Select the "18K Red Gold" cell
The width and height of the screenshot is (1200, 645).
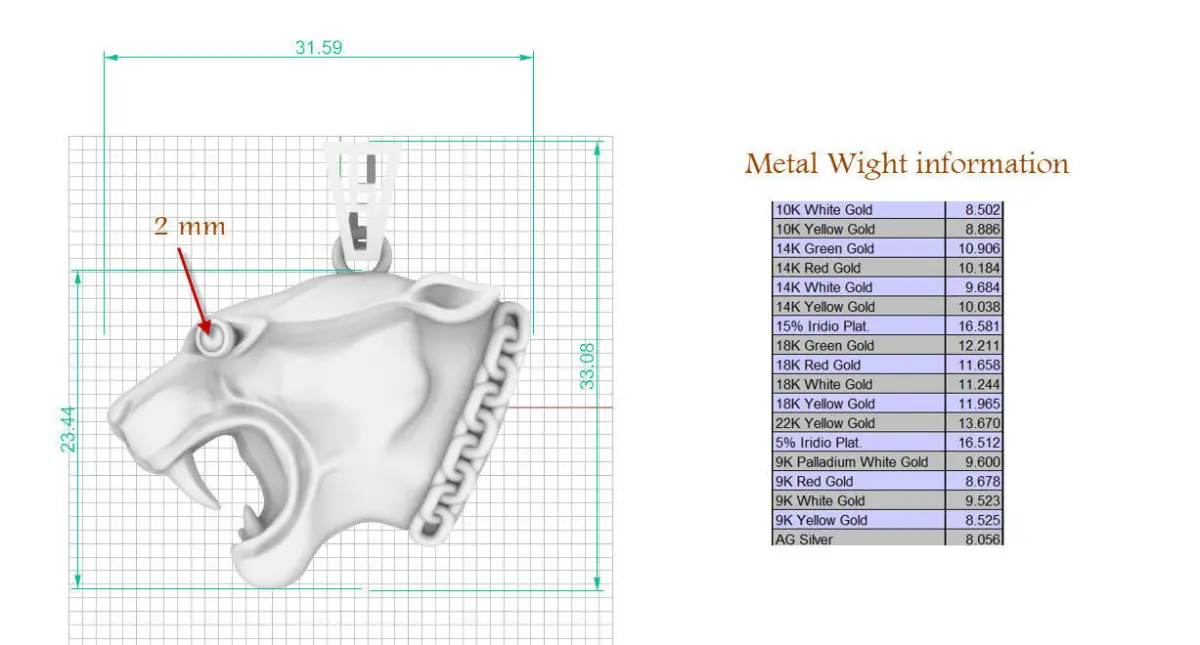[859, 365]
